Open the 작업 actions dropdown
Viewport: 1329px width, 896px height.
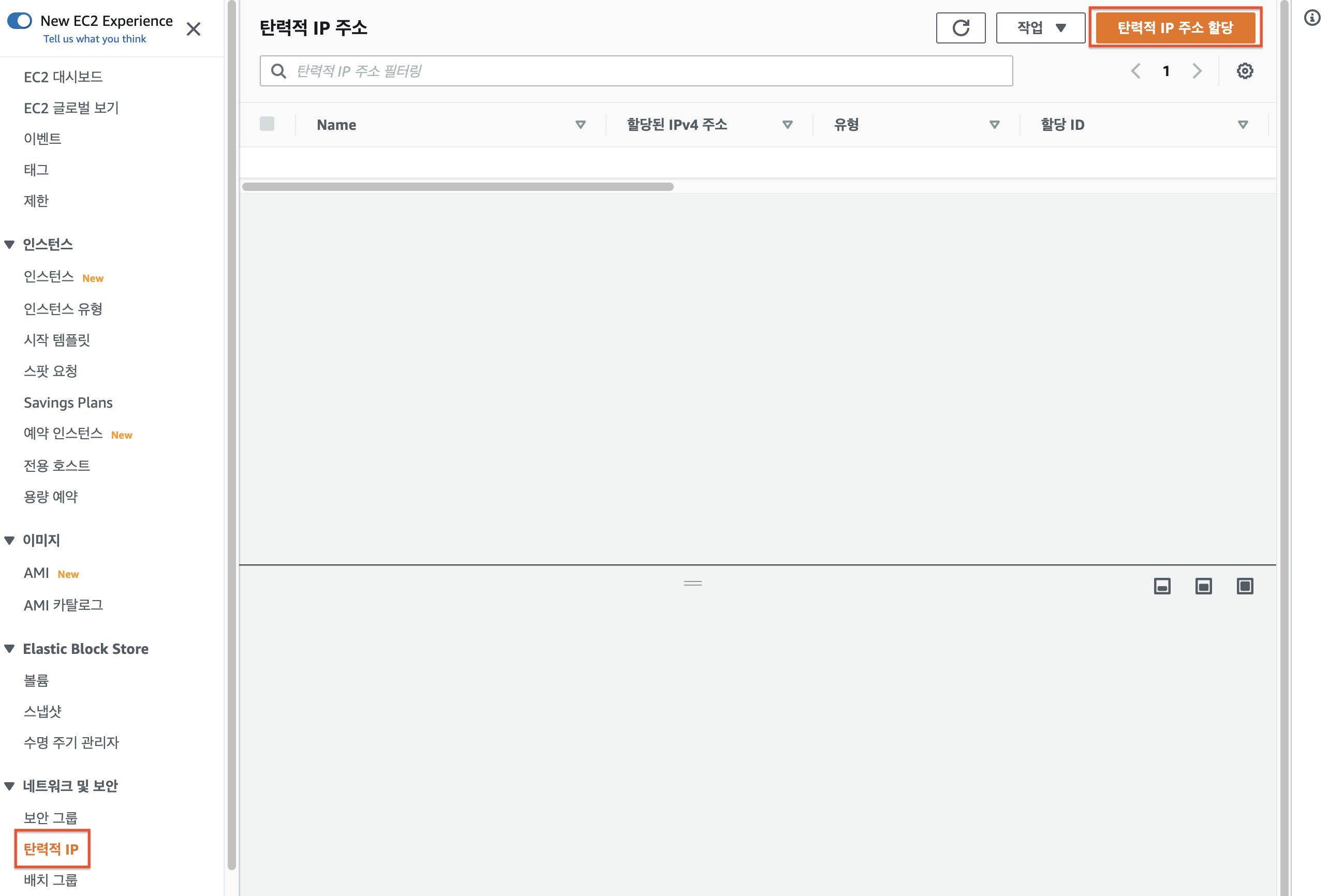1040,27
